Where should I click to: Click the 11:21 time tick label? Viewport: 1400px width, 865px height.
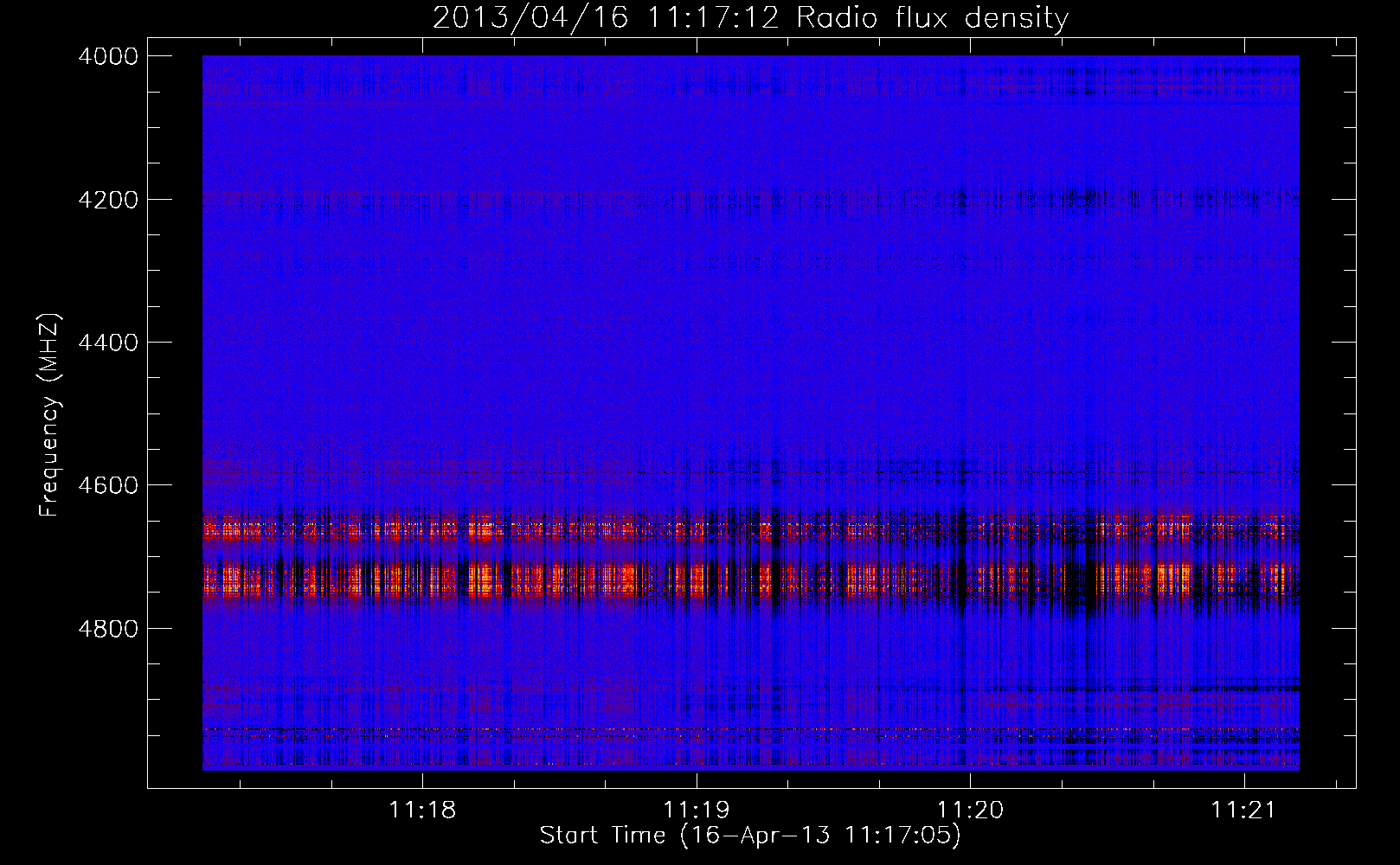[1244, 810]
